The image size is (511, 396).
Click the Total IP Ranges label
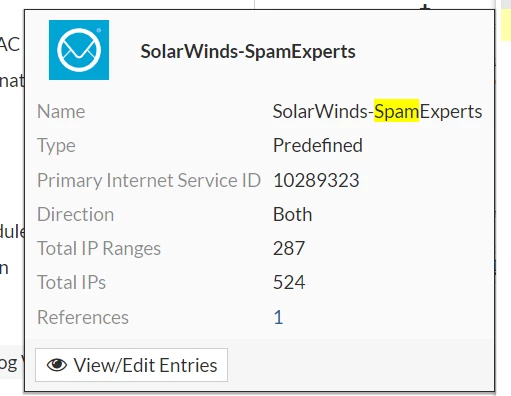(x=99, y=249)
